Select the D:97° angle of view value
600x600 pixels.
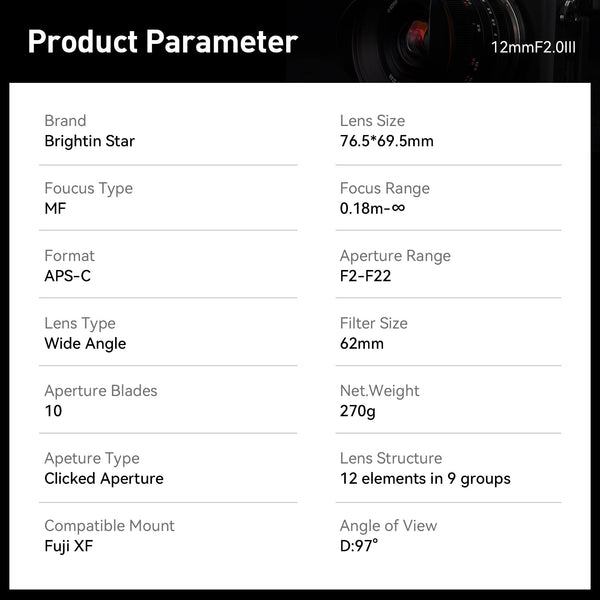pos(359,546)
